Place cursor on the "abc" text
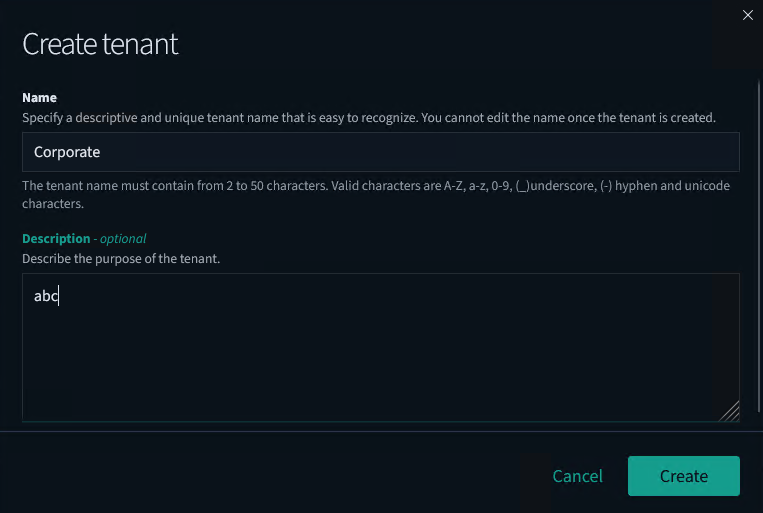Viewport: 763px width, 513px height. tap(46, 297)
